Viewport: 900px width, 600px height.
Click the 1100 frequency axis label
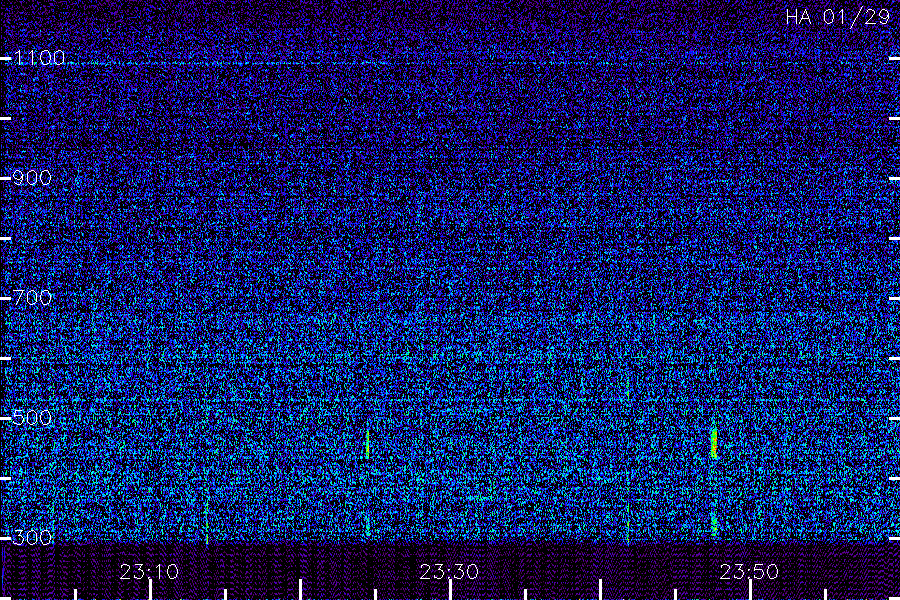coord(39,58)
